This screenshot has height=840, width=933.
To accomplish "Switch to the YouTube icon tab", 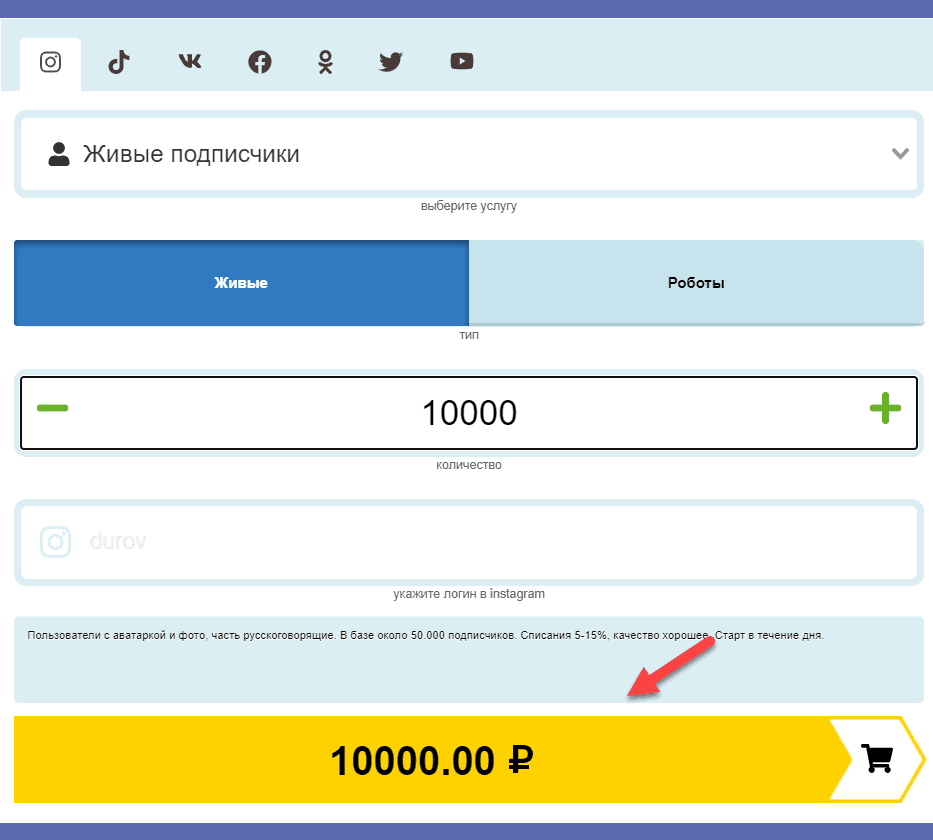I will coord(461,62).
